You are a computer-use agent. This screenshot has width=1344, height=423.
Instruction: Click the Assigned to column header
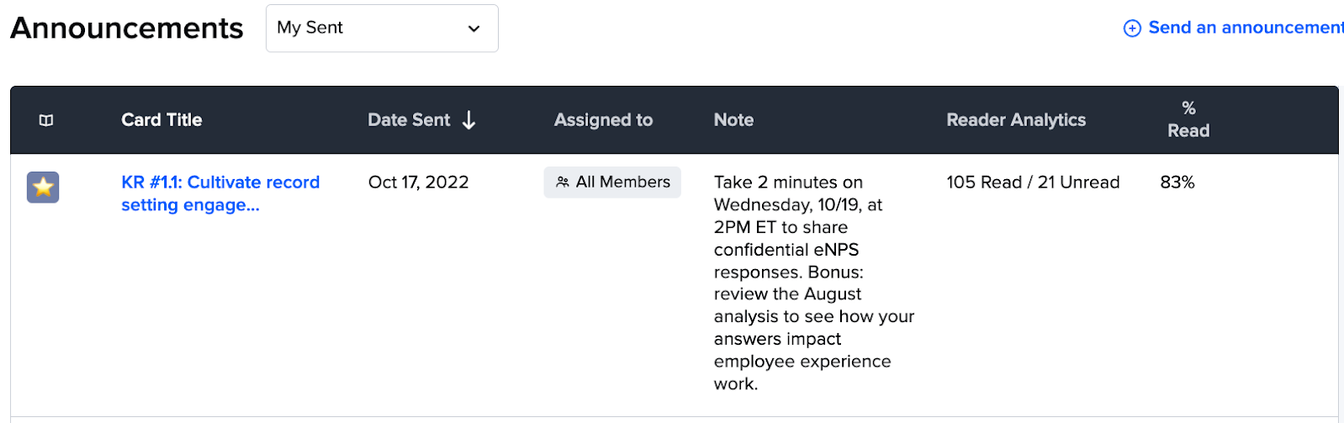tap(603, 120)
